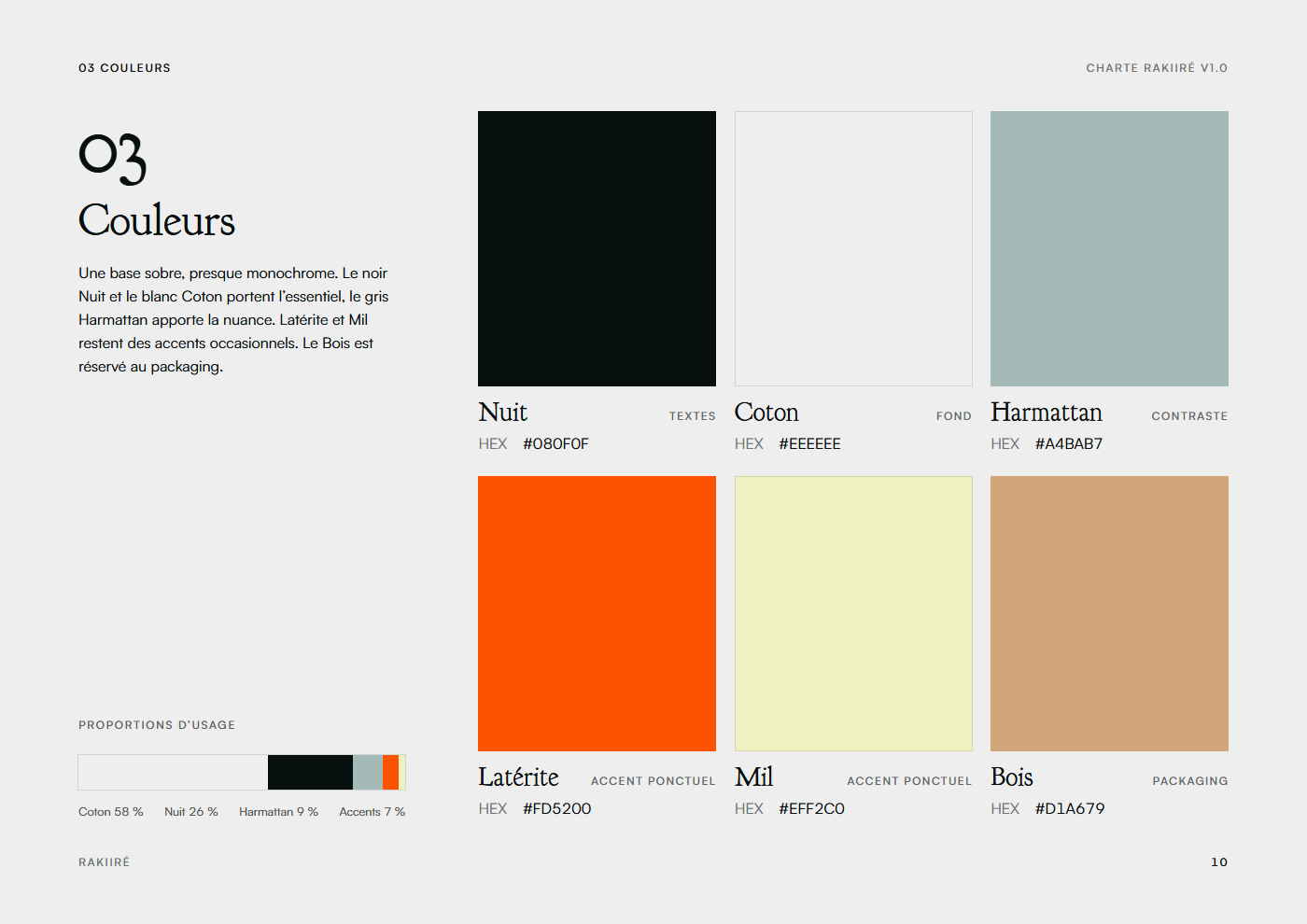The image size is (1307, 924).
Task: Click the Coton segment of the usage bar
Action: (173, 773)
